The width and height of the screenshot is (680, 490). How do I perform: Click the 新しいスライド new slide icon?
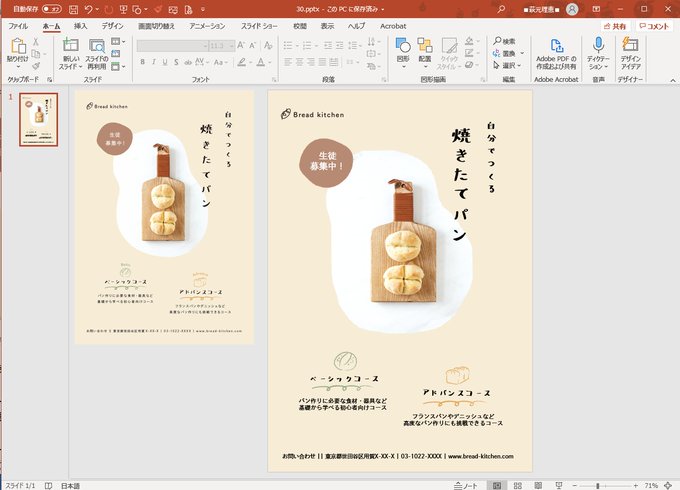tap(70, 45)
